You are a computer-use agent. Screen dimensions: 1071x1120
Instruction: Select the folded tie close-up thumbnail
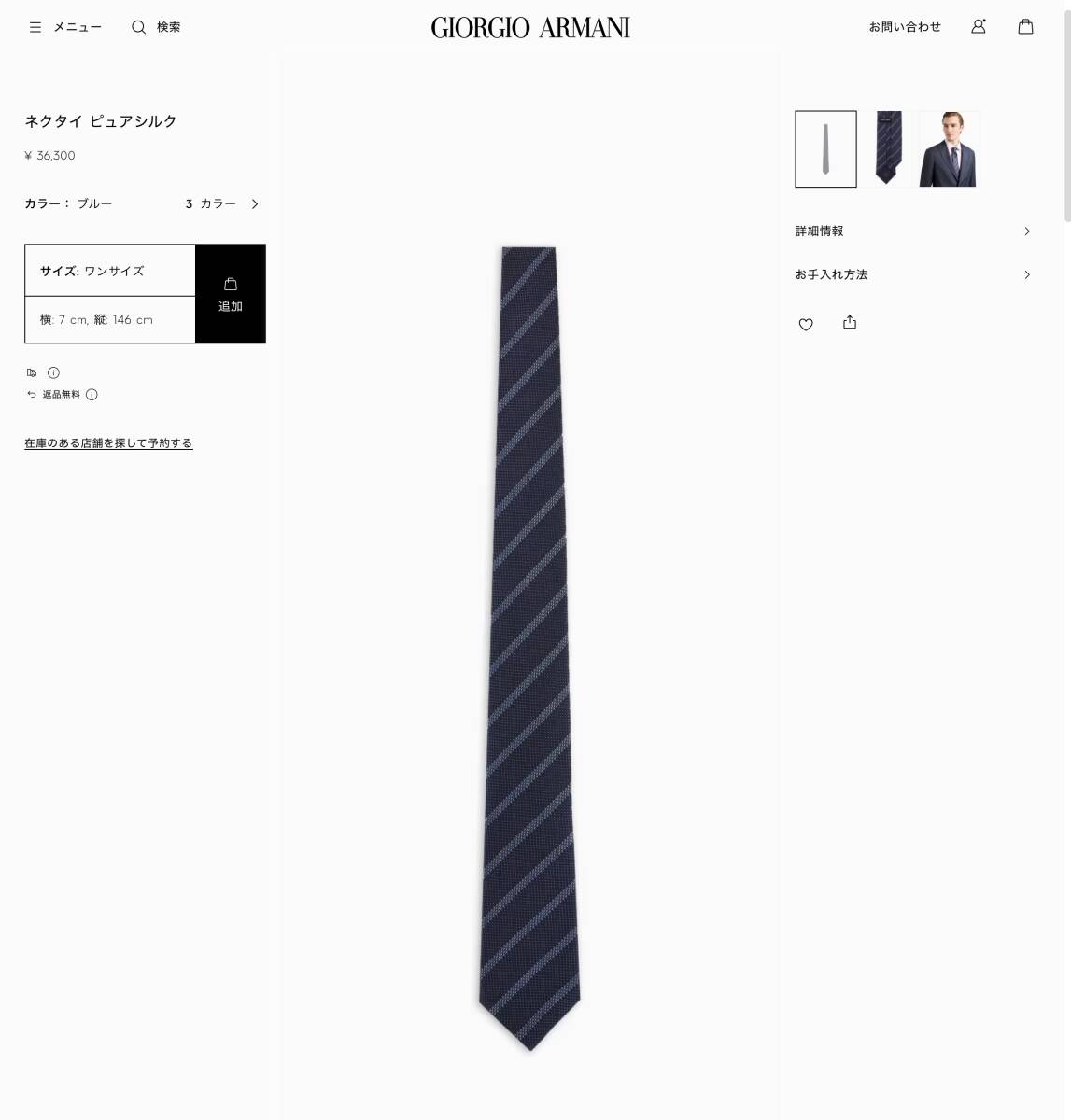tap(888, 149)
